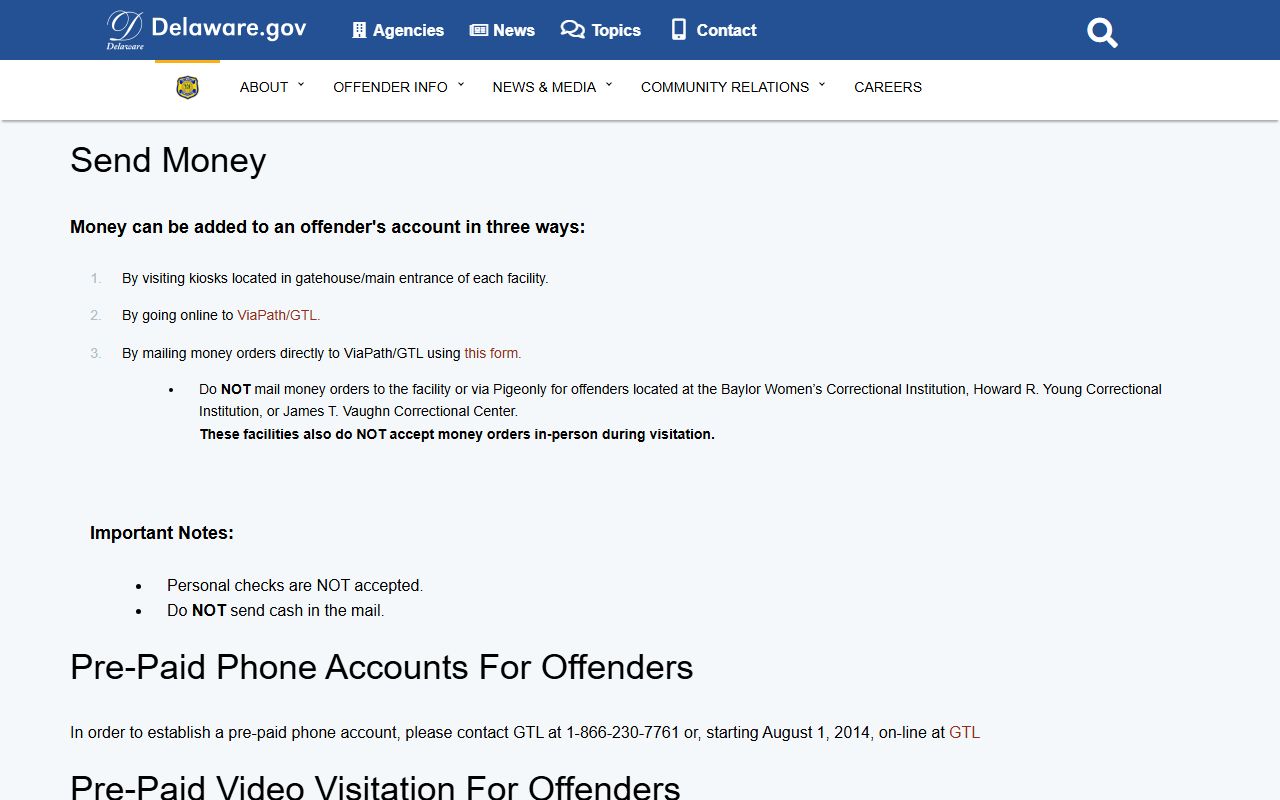Click the Department of Correction badge icon
The height and width of the screenshot is (800, 1280).
(x=187, y=88)
